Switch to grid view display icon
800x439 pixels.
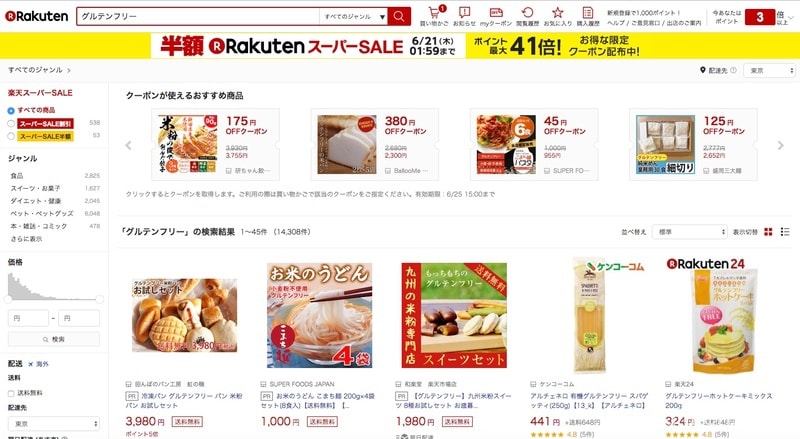click(x=768, y=232)
